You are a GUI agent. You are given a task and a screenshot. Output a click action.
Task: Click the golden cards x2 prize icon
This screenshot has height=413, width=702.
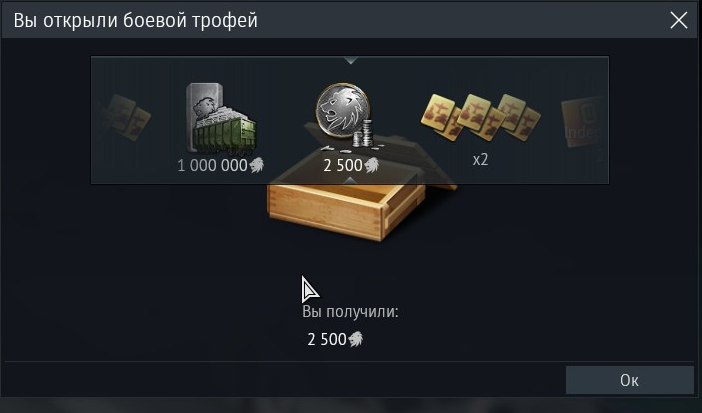pos(480,116)
